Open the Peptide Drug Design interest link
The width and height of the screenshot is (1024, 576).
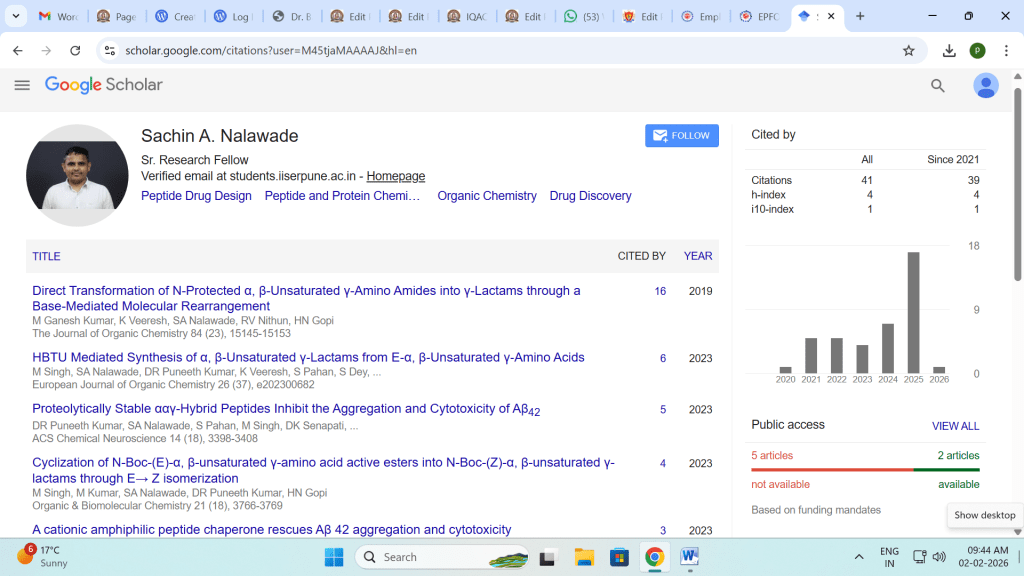196,196
